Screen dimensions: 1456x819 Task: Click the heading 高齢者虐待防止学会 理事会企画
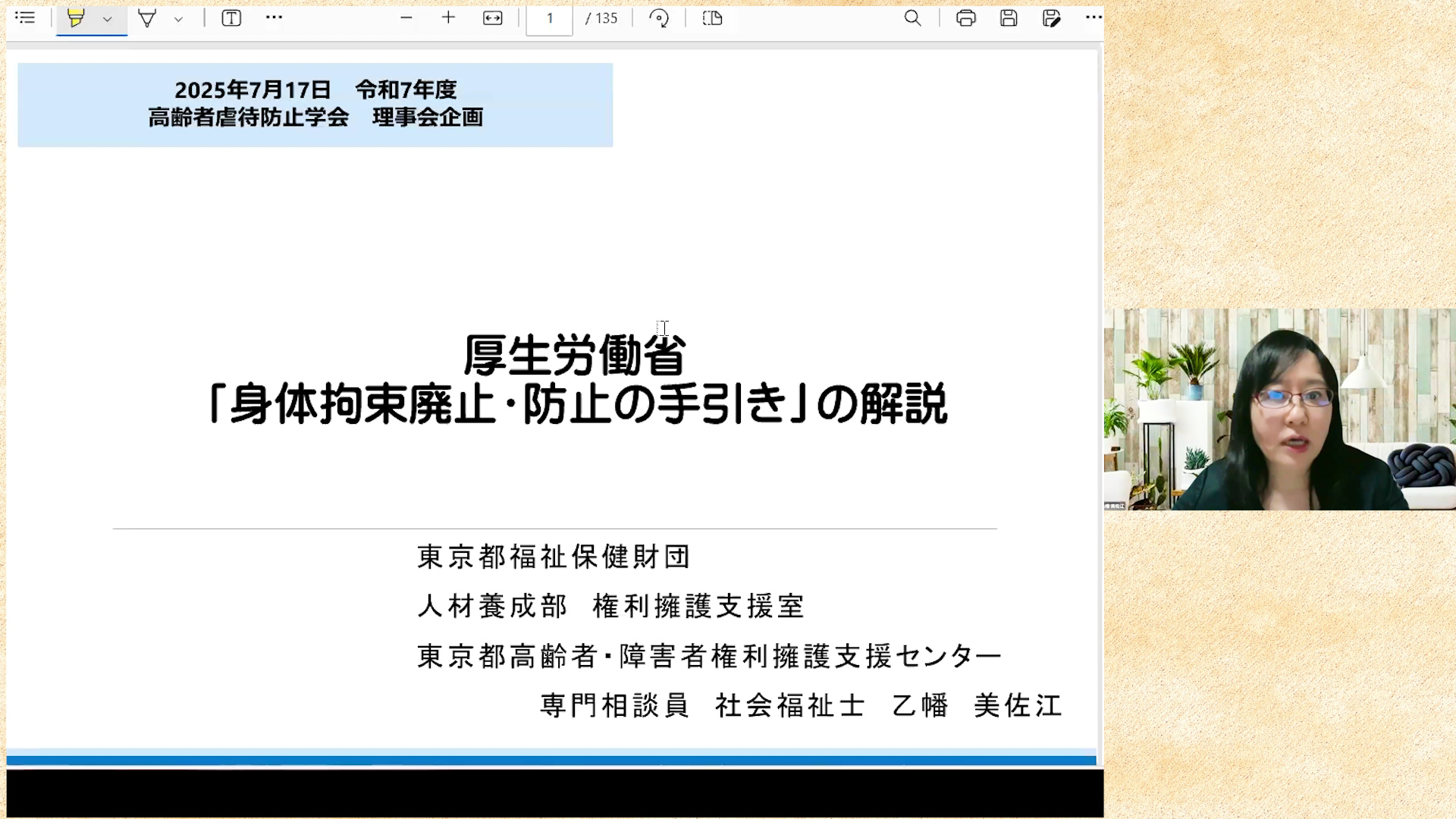tap(315, 118)
